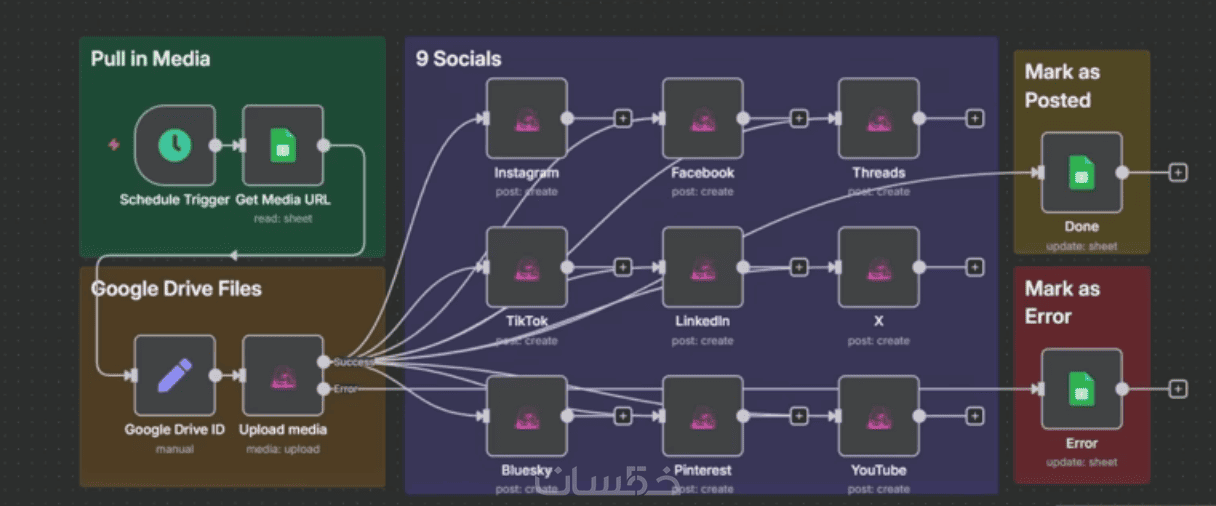Click the 'YouTube' node label text

[879, 470]
